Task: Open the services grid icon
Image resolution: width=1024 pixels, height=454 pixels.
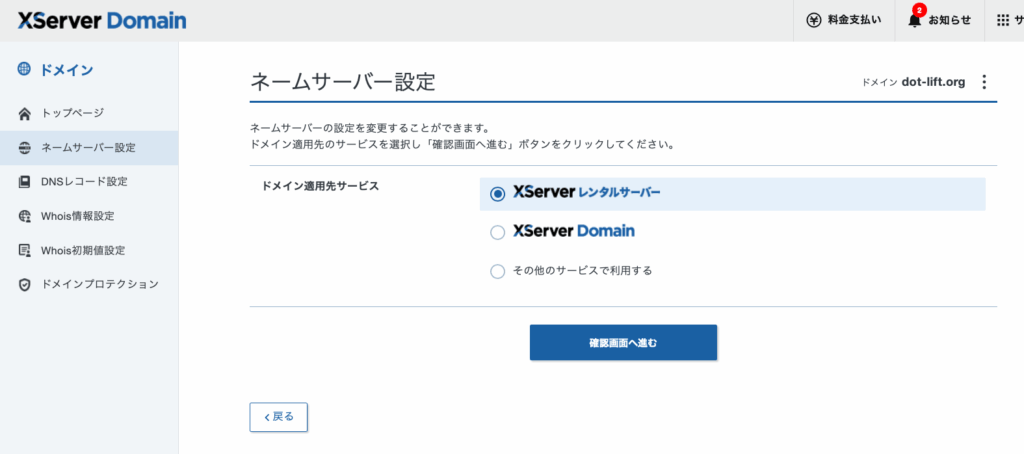Action: 1003,20
